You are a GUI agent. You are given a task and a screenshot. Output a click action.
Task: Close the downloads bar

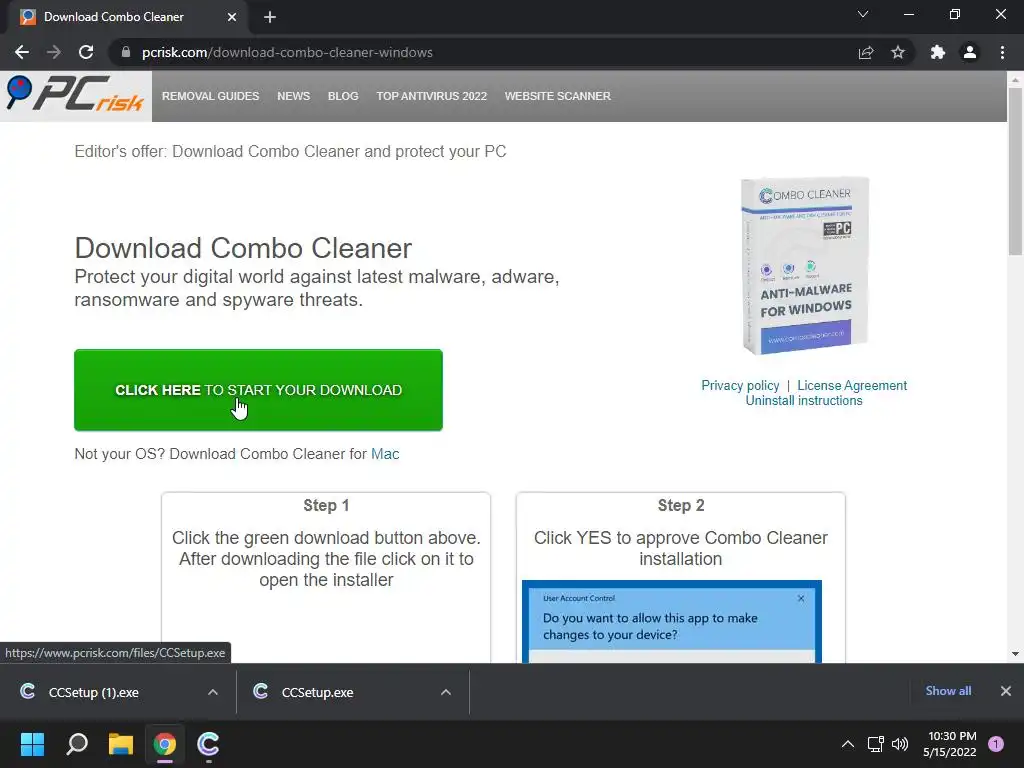pos(1006,691)
